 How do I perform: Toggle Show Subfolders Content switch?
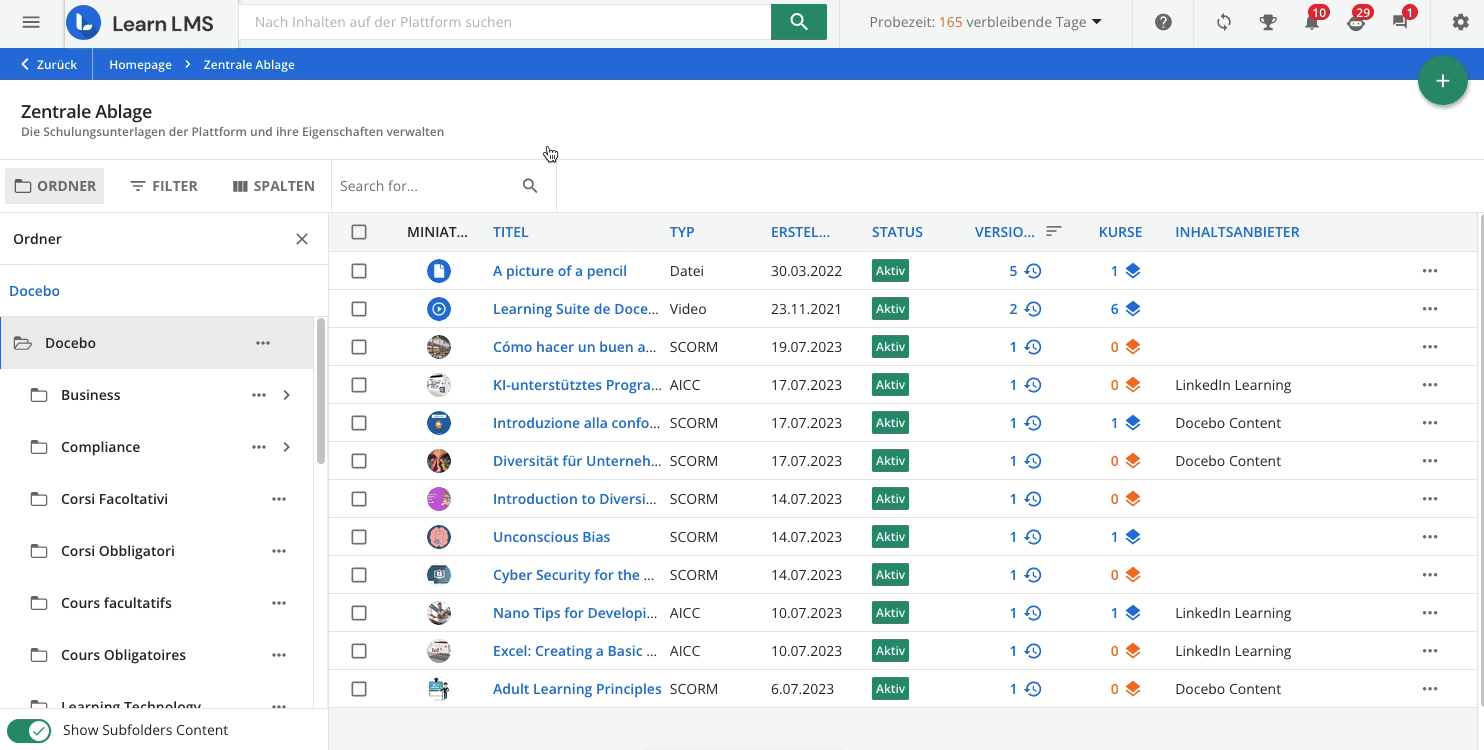(x=29, y=730)
